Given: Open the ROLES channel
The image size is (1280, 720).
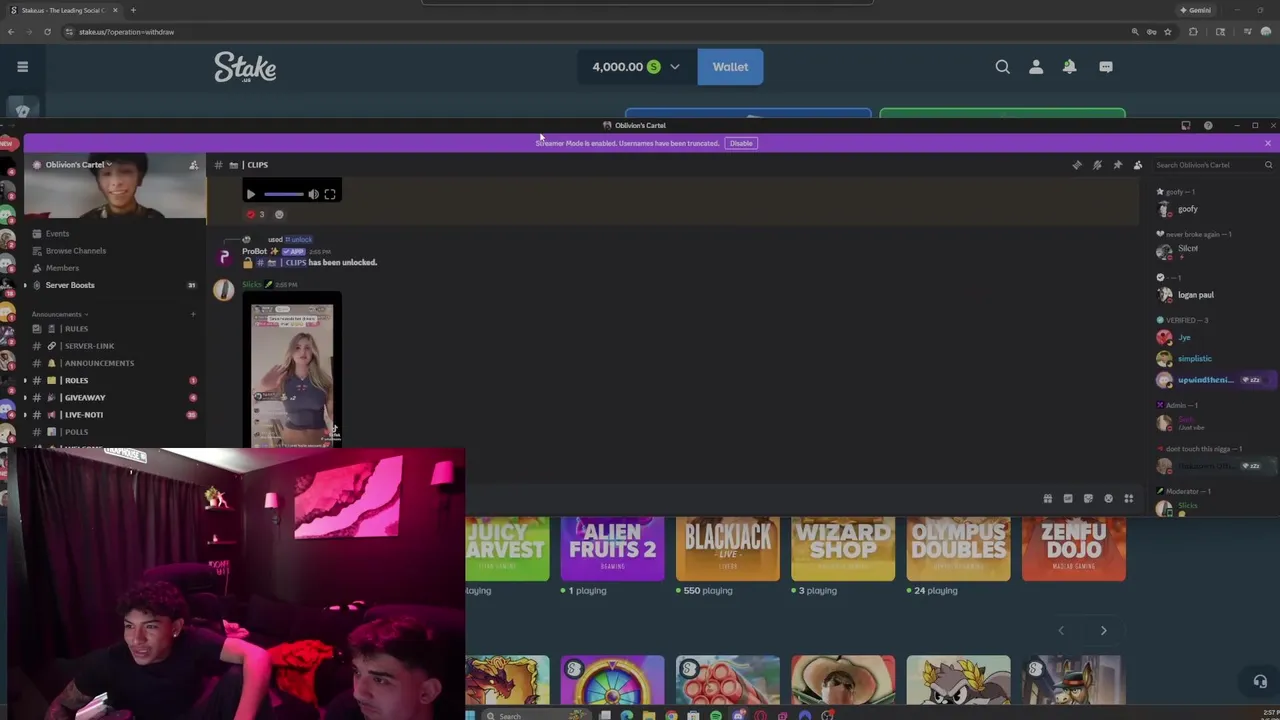Looking at the screenshot, I should coord(76,380).
